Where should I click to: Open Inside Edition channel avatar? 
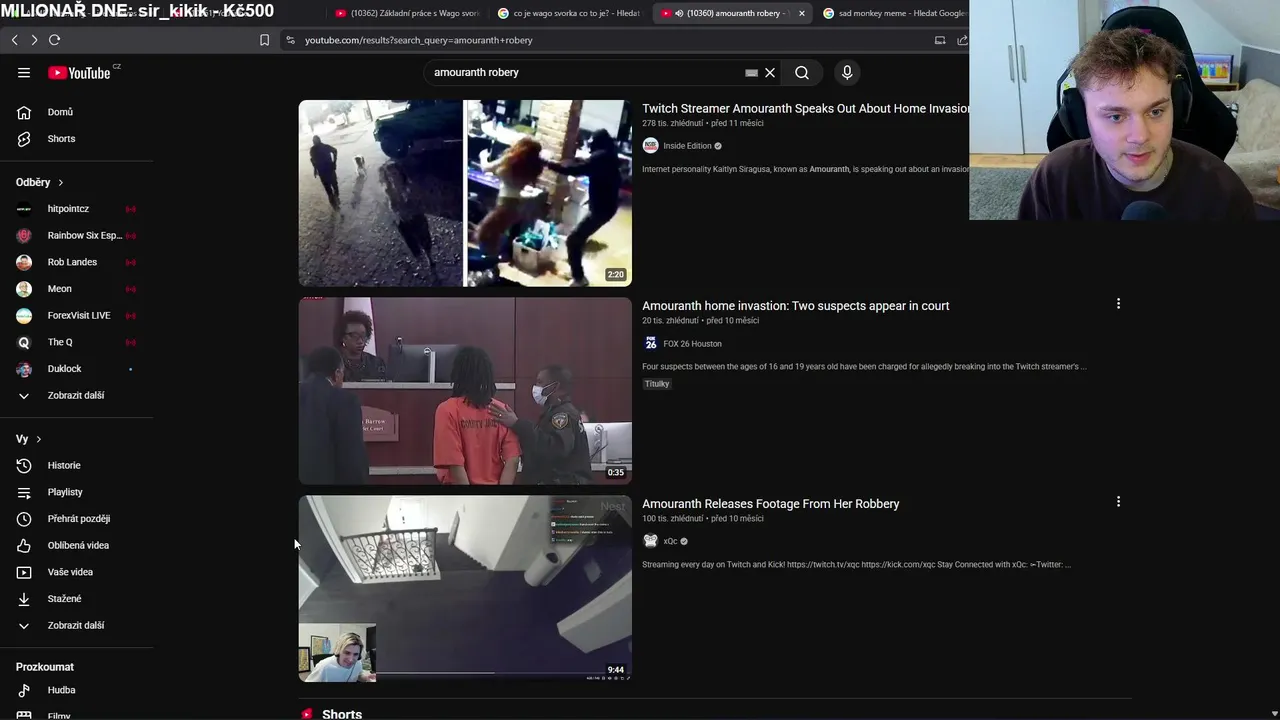[x=650, y=146]
